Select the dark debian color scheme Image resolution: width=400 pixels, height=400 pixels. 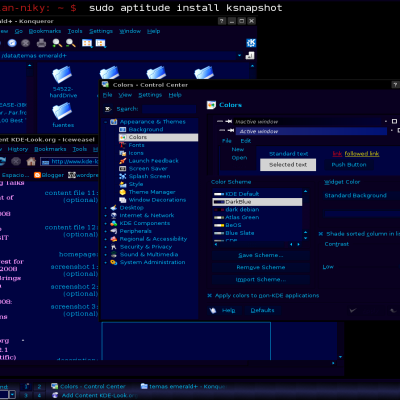258,210
